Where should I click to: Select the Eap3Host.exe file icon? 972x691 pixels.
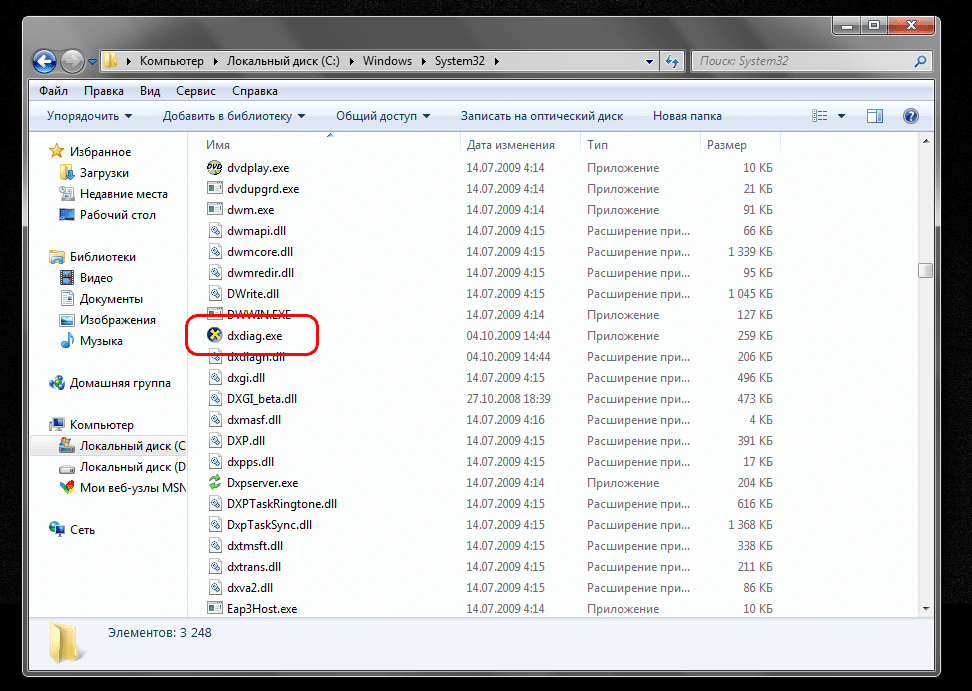(x=214, y=609)
